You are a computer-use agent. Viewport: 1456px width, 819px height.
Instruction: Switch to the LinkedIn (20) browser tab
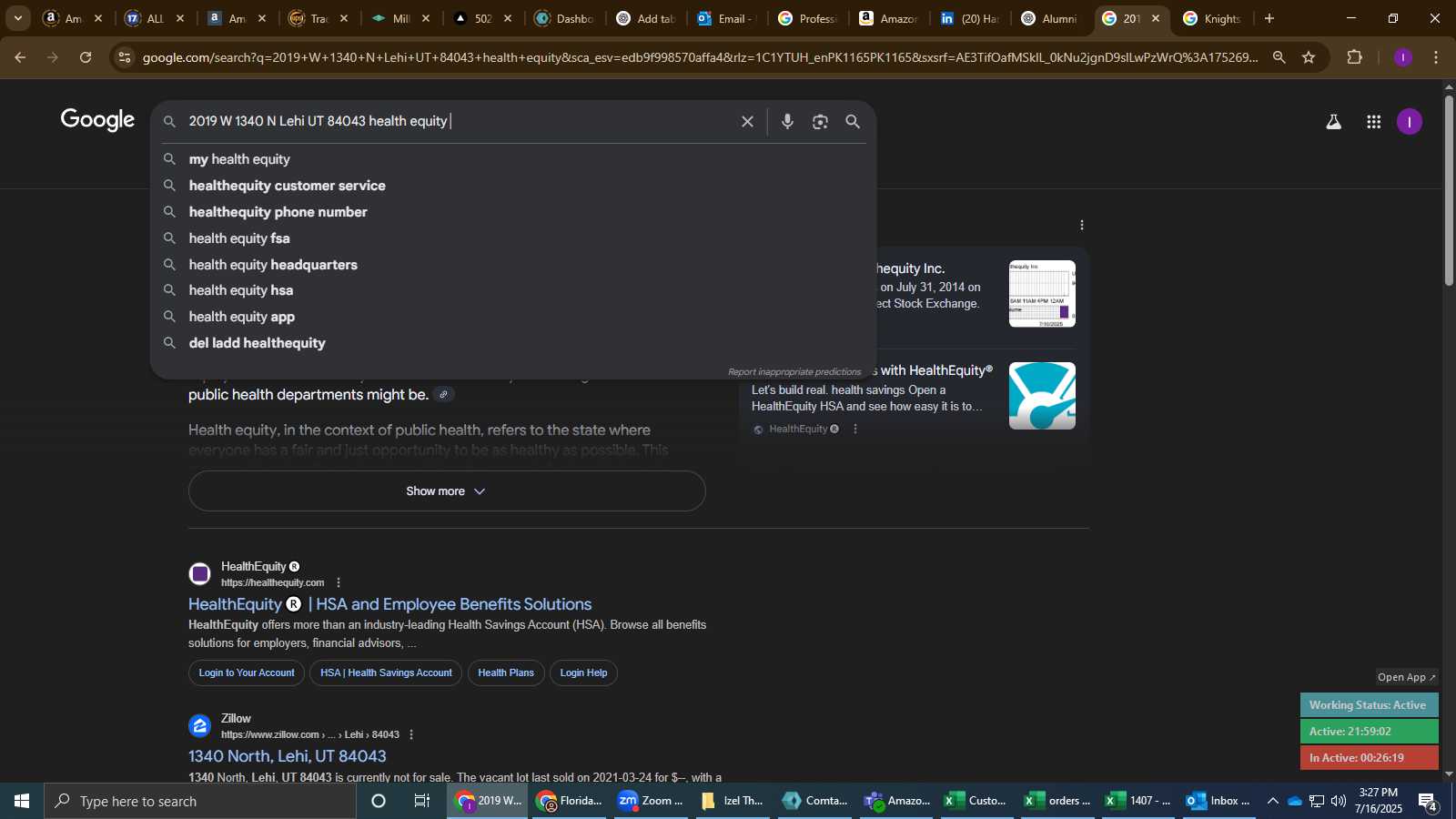969,18
